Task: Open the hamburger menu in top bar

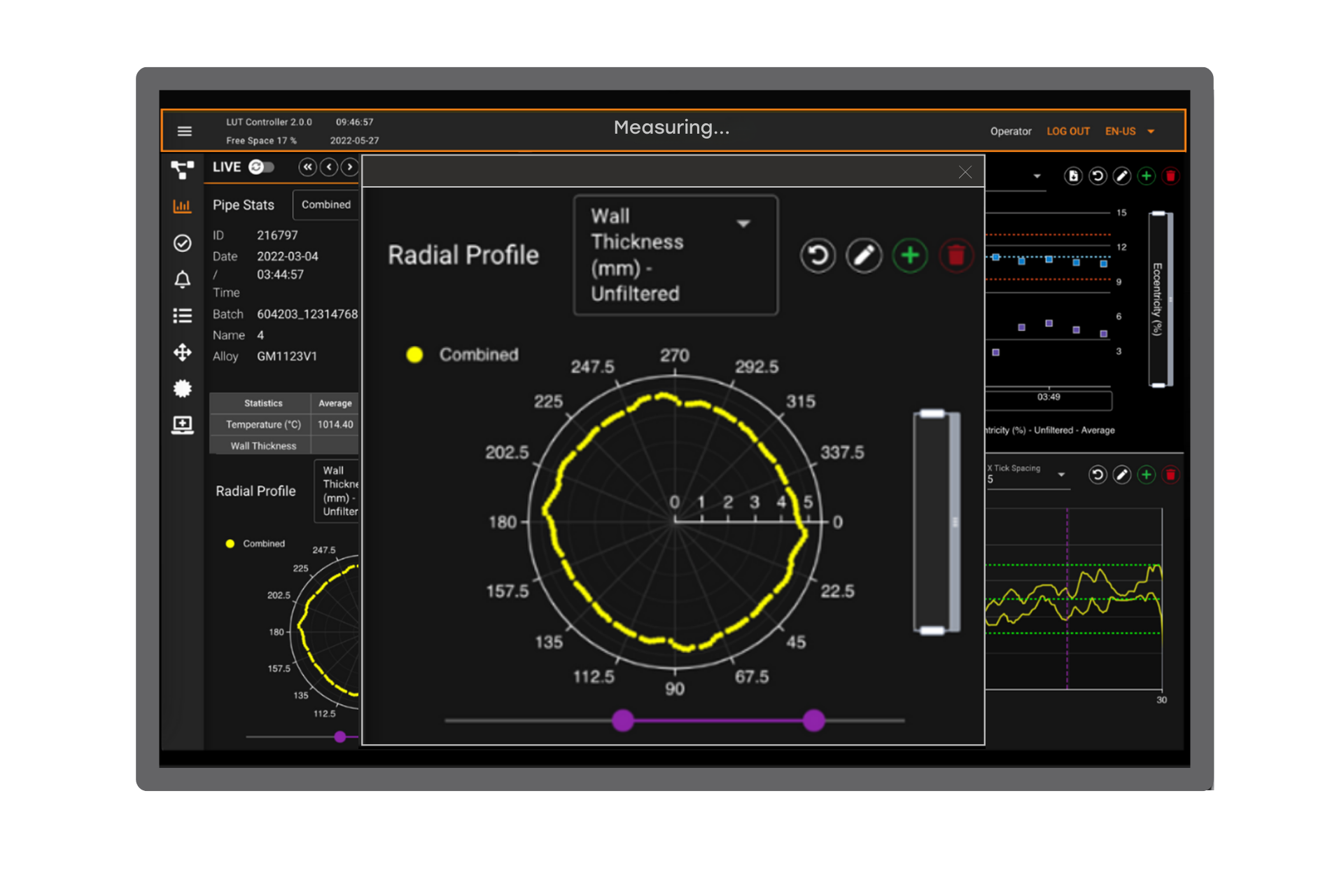Action: pyautogui.click(x=184, y=131)
